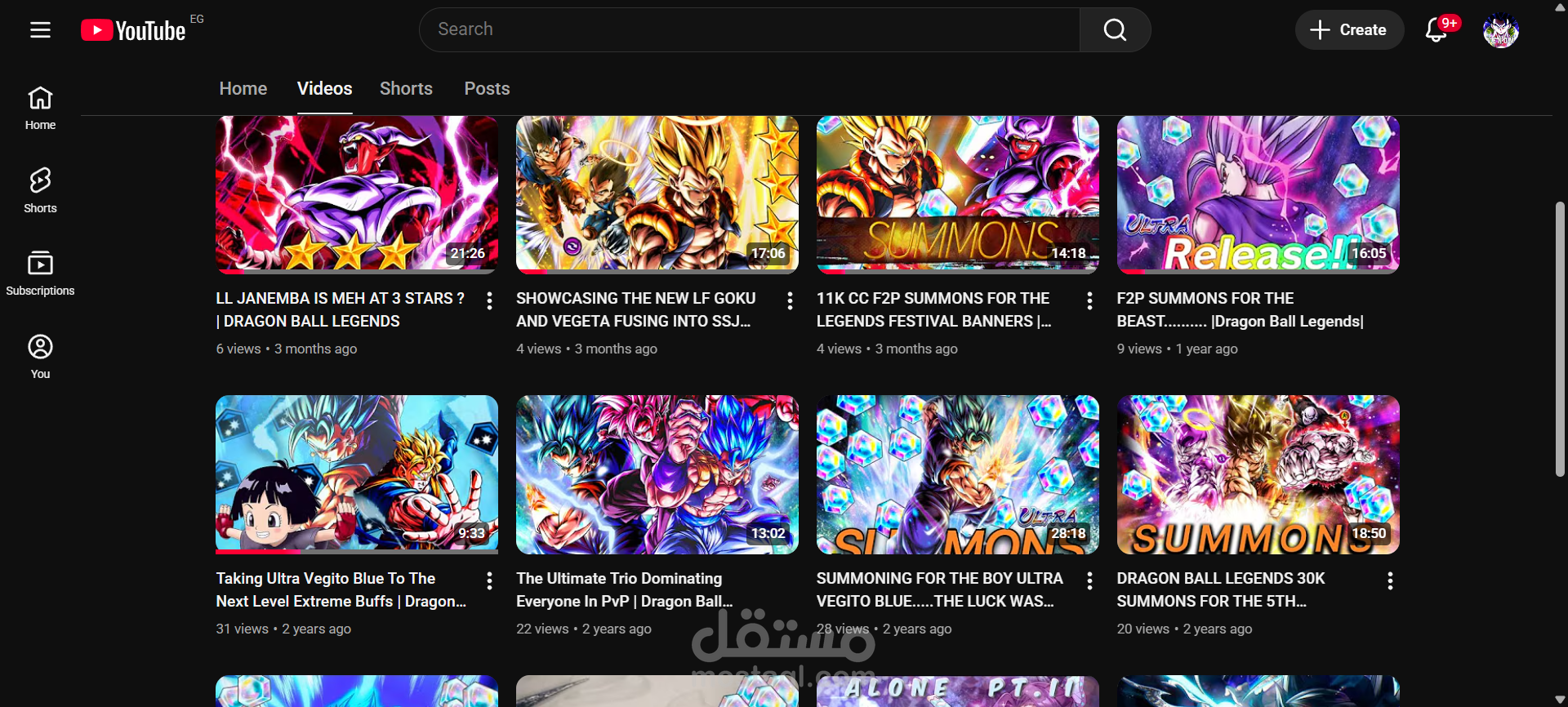Open 'Taking Ultra Vegito Blue' title link
Image resolution: width=1568 pixels, height=707 pixels.
coord(341,590)
